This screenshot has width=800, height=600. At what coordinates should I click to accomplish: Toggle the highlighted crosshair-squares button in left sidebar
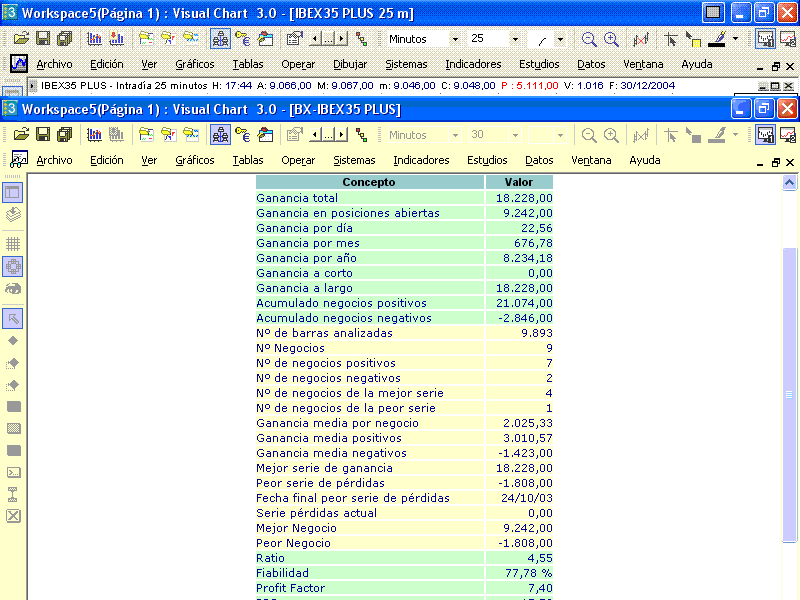point(14,266)
